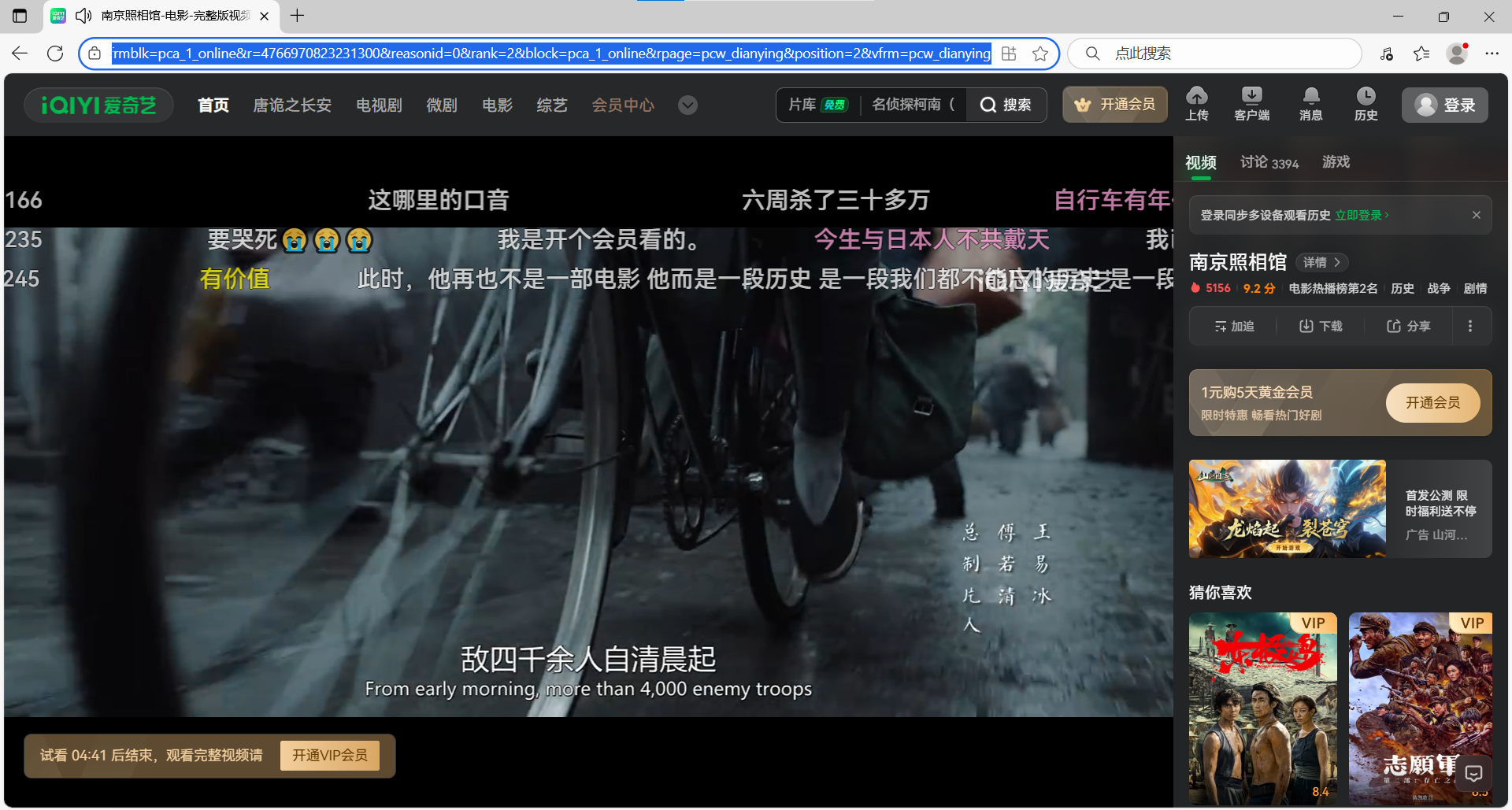
Task: Click the 搜索 magnifier icon
Action: (x=990, y=104)
